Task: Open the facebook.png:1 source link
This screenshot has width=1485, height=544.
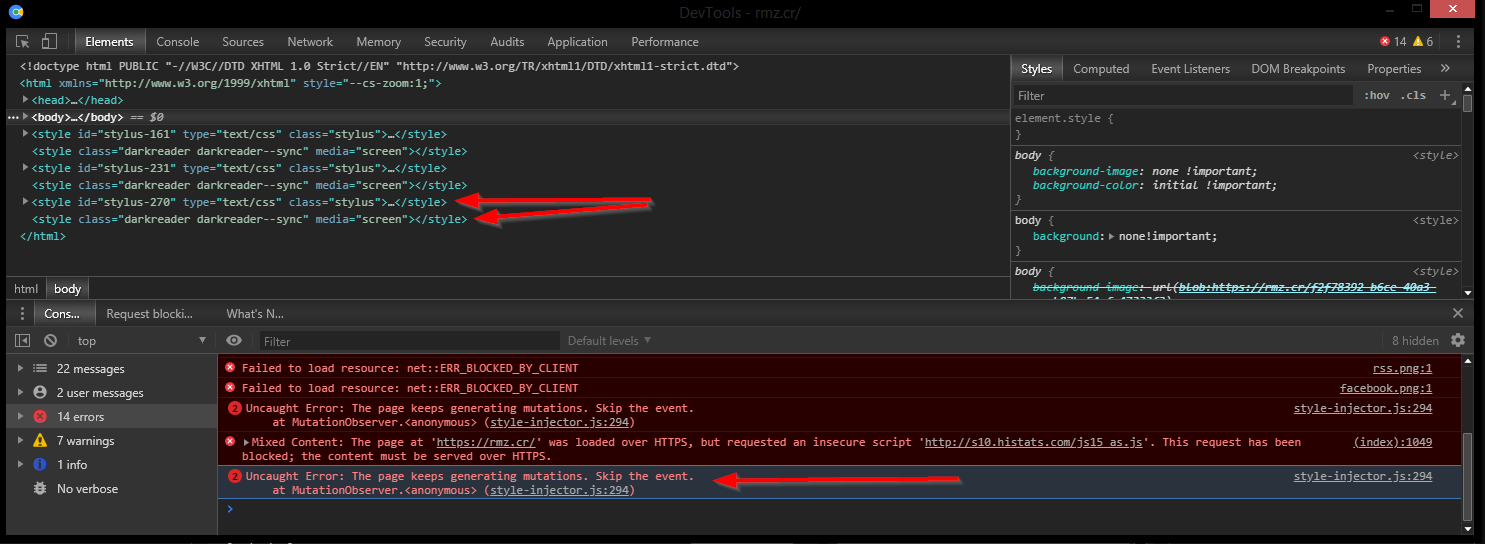Action: coord(1386,388)
